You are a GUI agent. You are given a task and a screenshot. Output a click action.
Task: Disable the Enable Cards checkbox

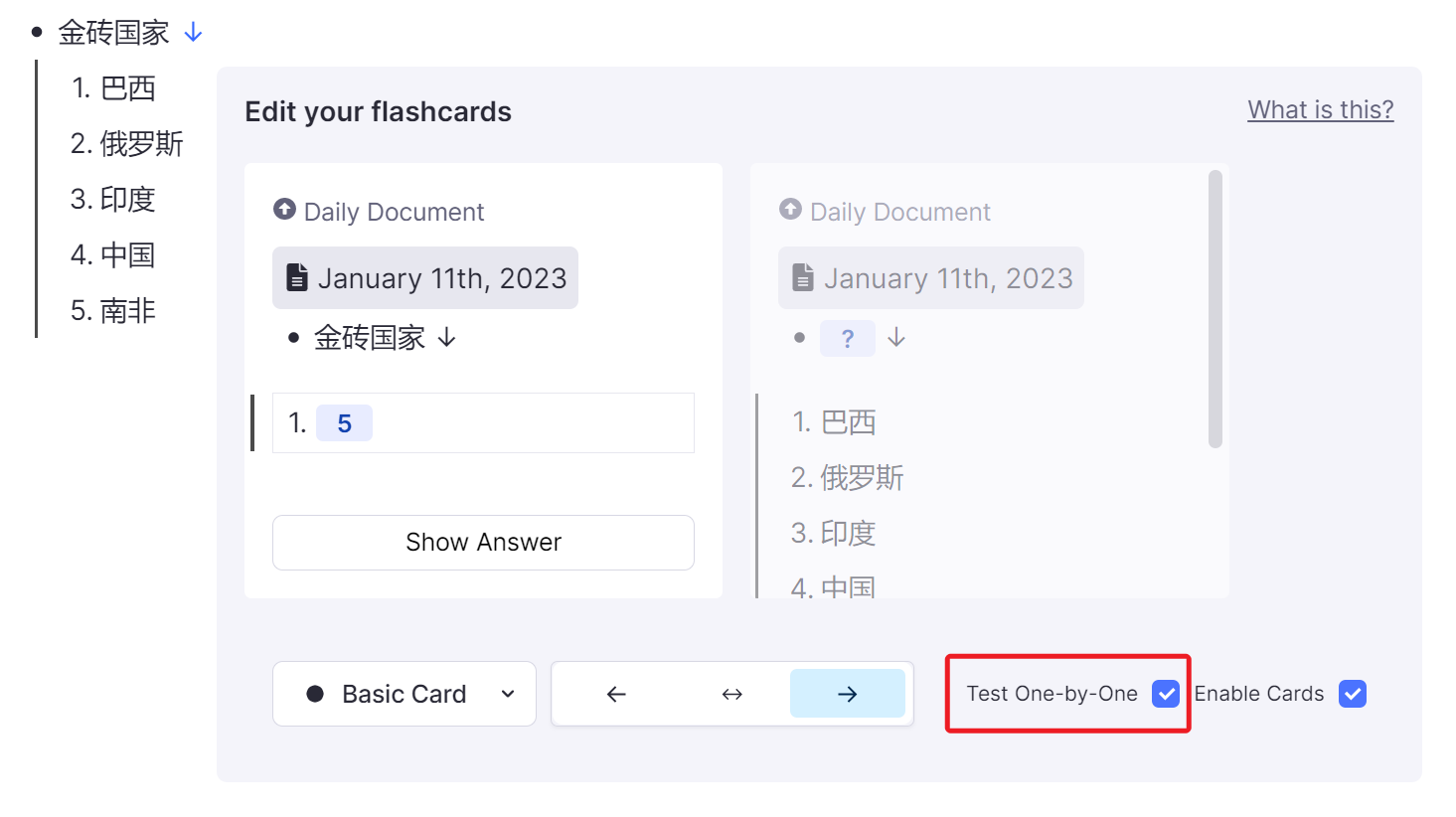1352,694
